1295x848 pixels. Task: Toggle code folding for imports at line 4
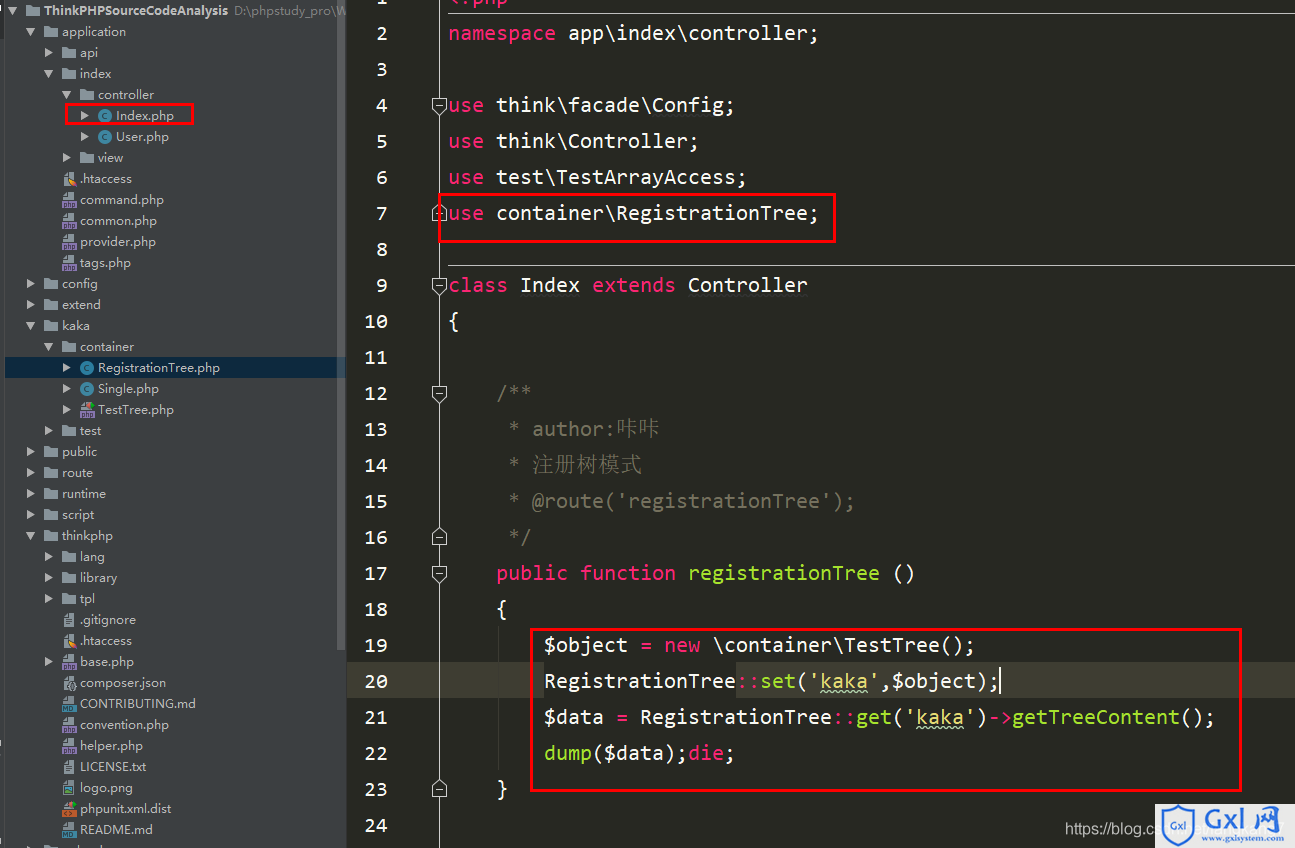tap(438, 105)
